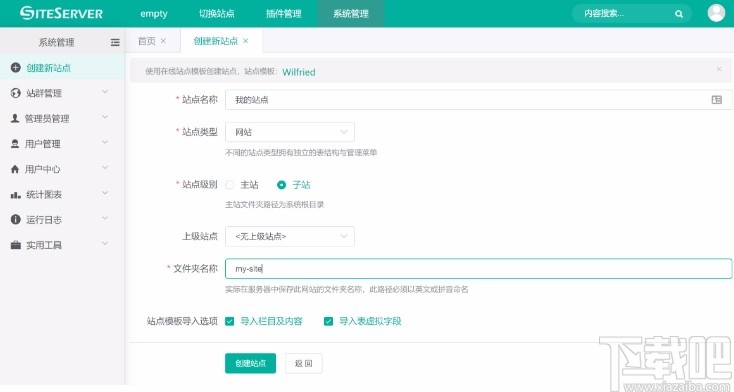Close the 首页 tab
Image resolution: width=734 pixels, height=392 pixels.
[163, 41]
